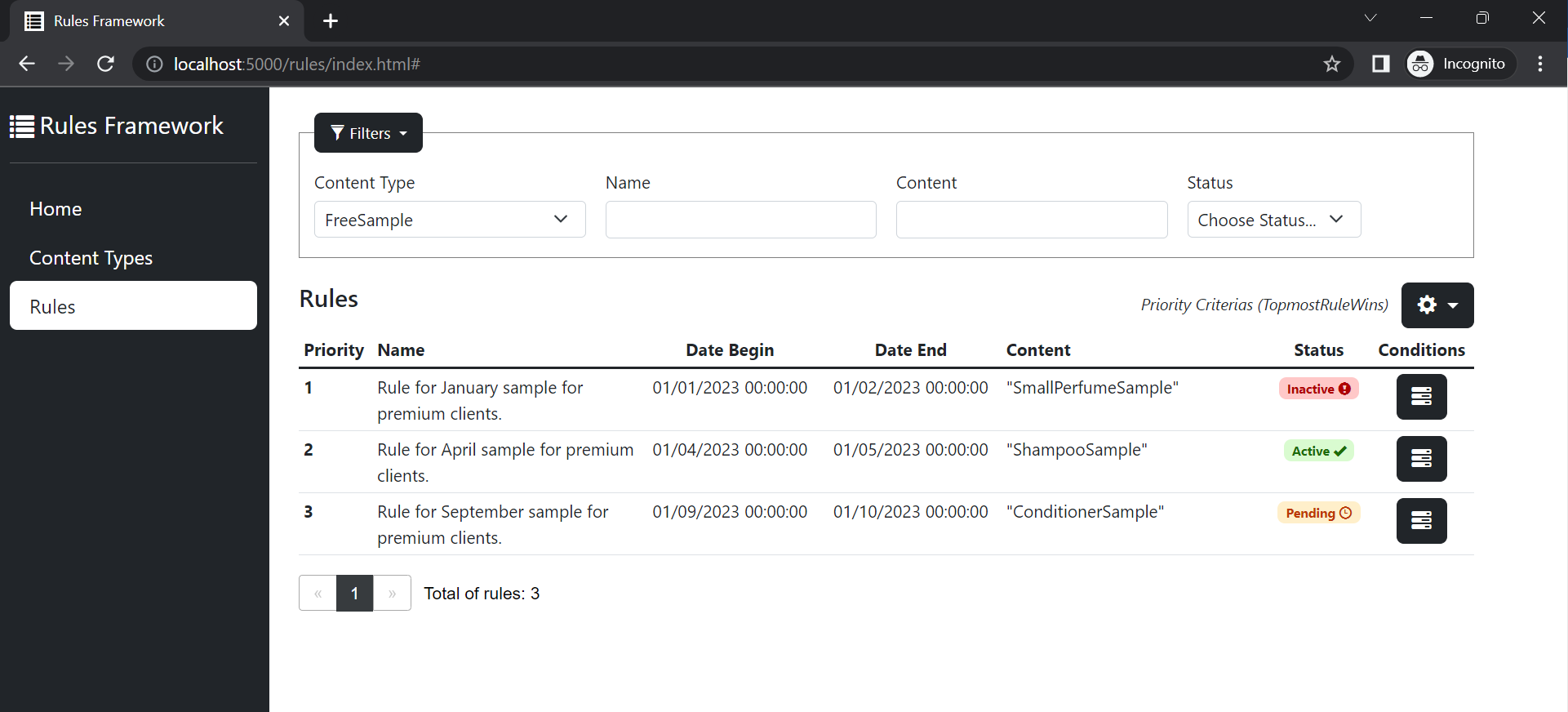Click the Active status badge

[x=1318, y=451]
